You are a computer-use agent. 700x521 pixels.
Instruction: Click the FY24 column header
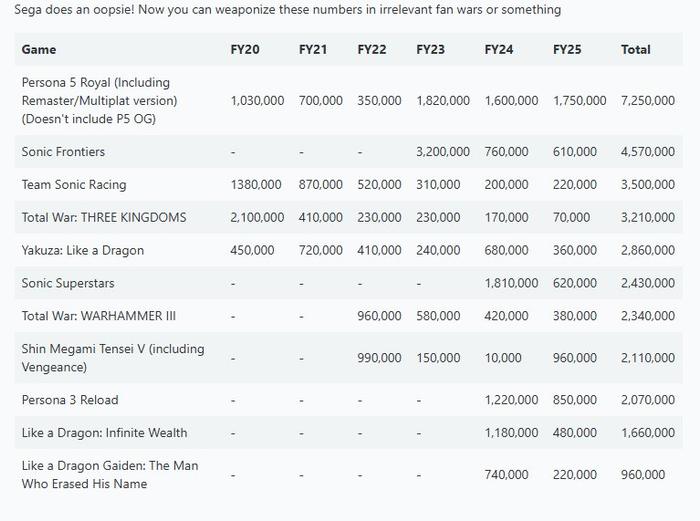click(x=499, y=49)
